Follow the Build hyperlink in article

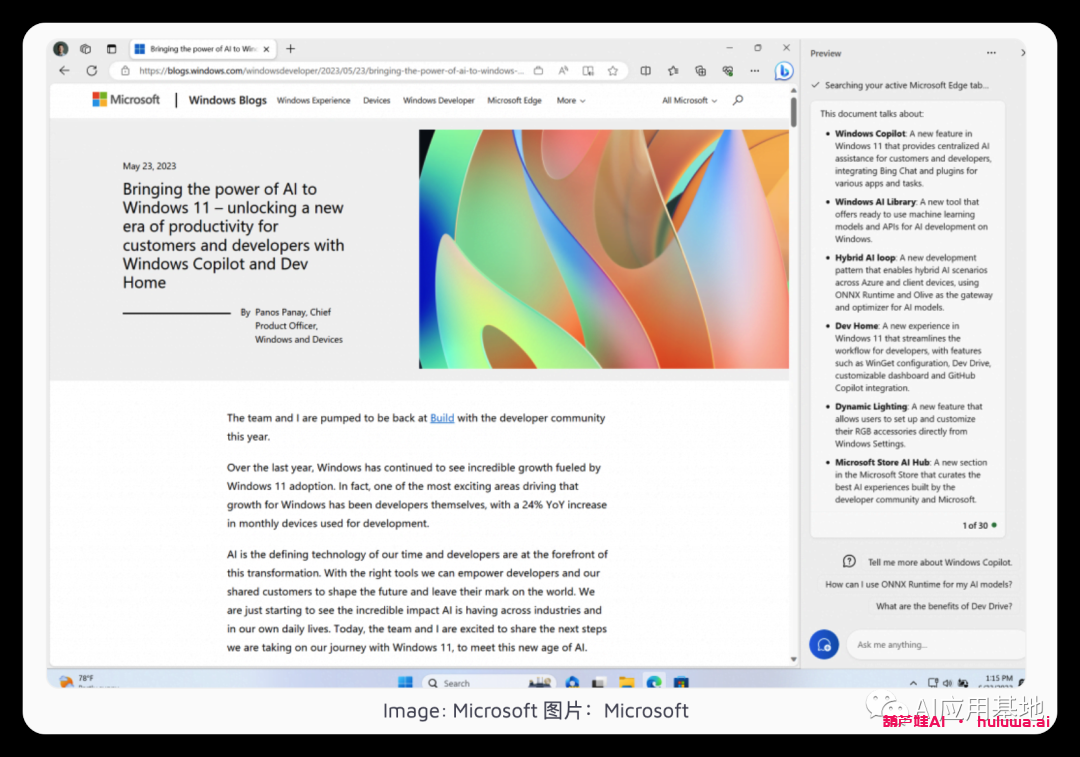[x=442, y=418]
